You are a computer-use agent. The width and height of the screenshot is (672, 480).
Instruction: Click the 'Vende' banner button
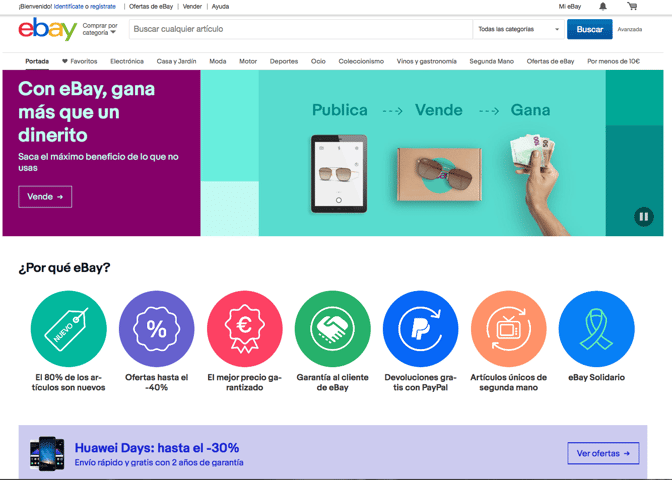point(45,197)
